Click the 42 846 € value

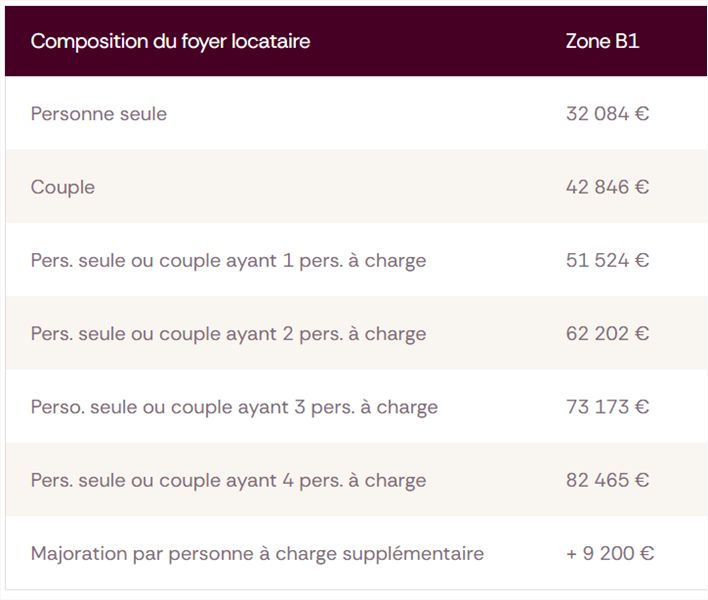click(607, 187)
